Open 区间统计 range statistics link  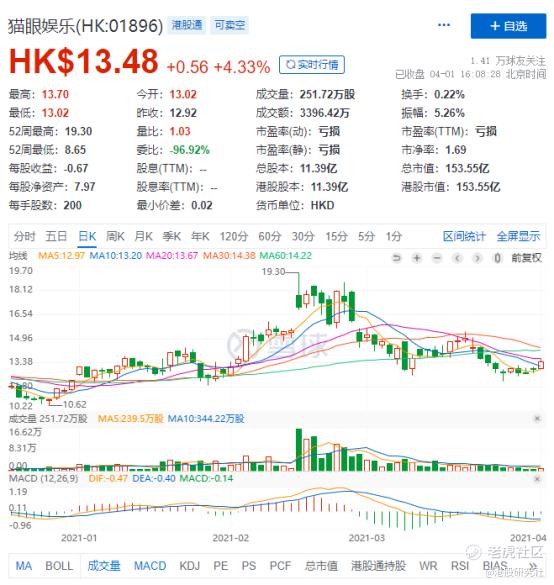pyautogui.click(x=464, y=236)
